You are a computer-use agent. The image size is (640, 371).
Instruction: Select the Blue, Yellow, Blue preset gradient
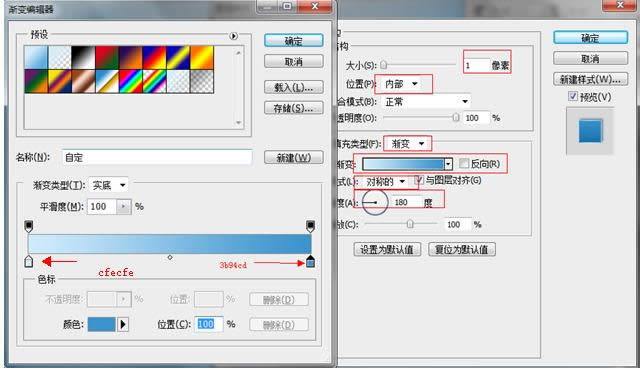(178, 58)
